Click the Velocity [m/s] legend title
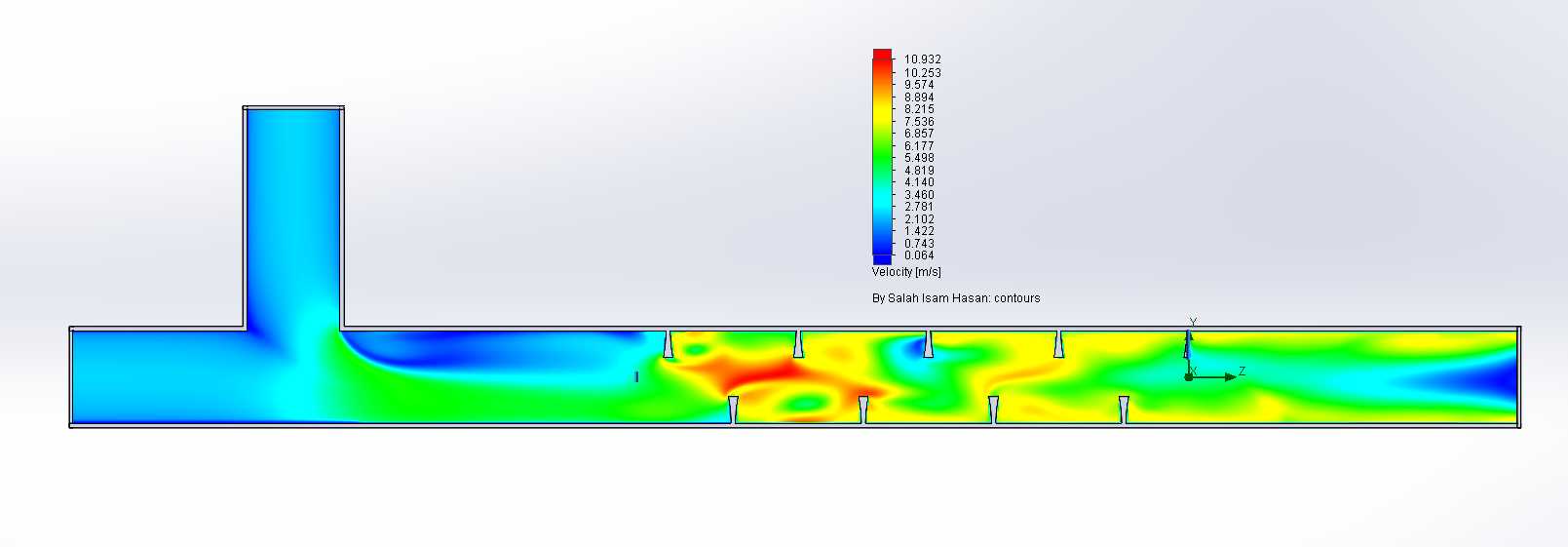The height and width of the screenshot is (547, 1568). coord(906,272)
